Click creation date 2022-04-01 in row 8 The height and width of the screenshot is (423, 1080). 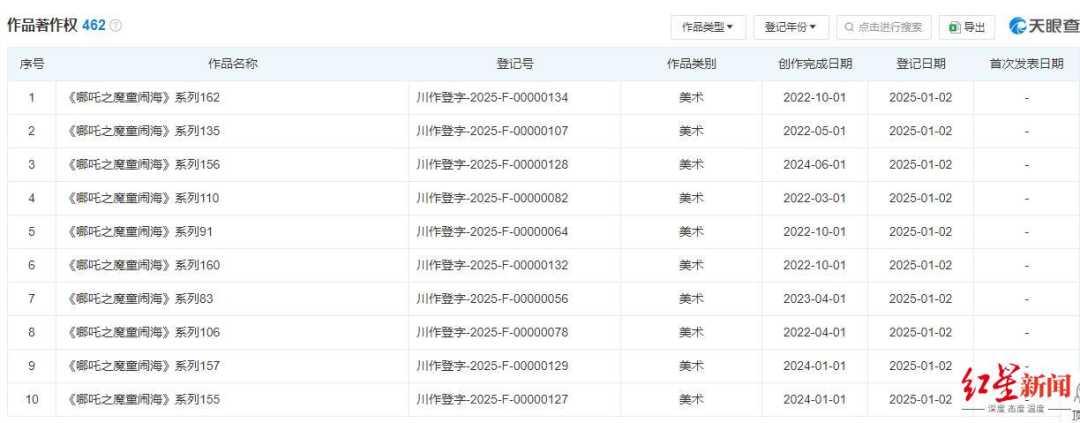815,333
